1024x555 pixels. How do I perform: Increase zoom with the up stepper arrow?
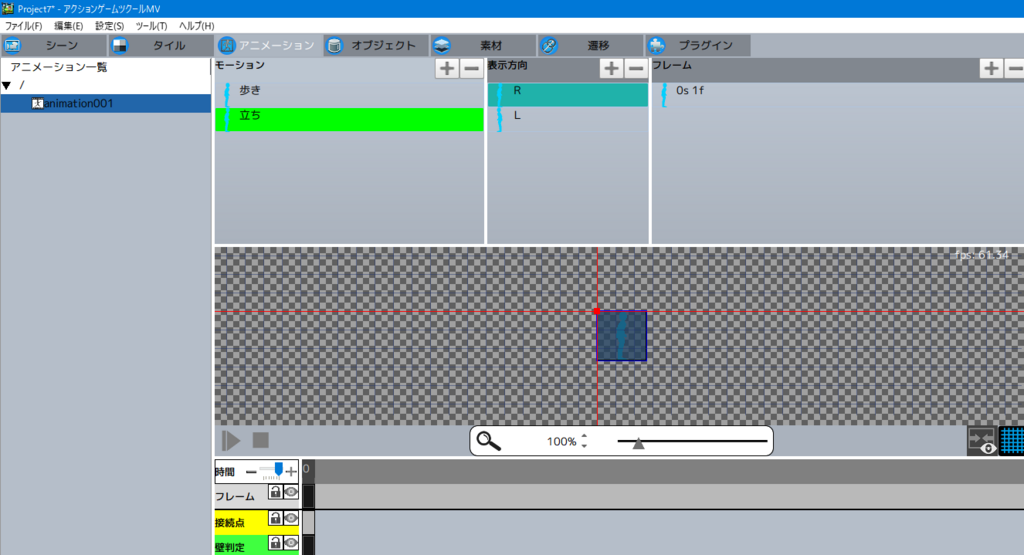584,437
